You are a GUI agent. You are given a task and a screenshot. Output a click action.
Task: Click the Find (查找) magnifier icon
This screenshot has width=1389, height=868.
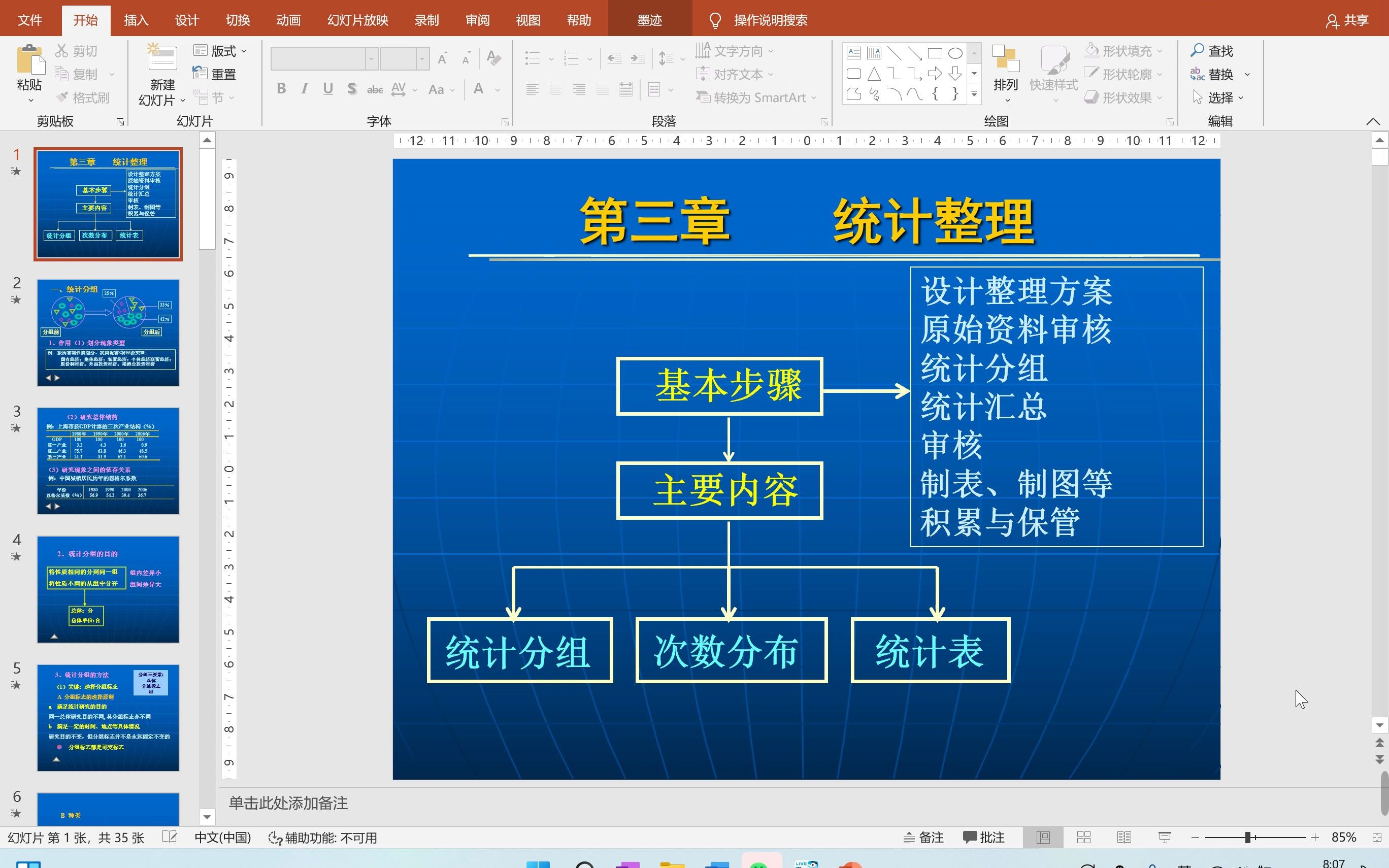pyautogui.click(x=1197, y=51)
